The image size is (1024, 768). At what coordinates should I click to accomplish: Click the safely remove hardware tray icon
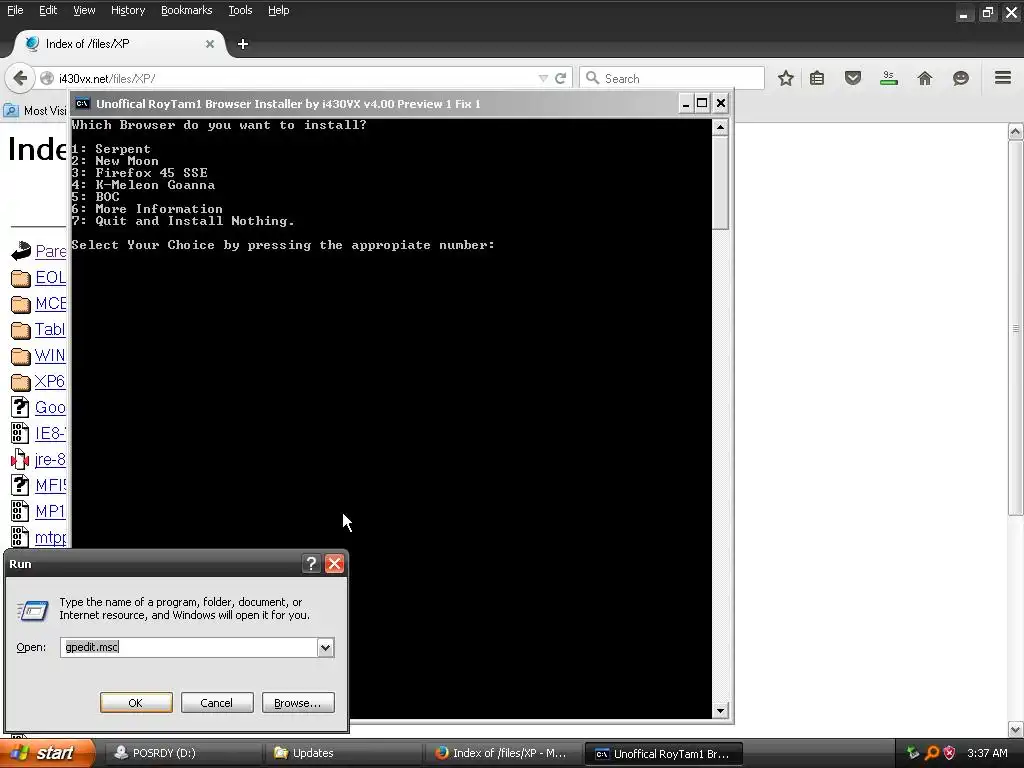913,753
